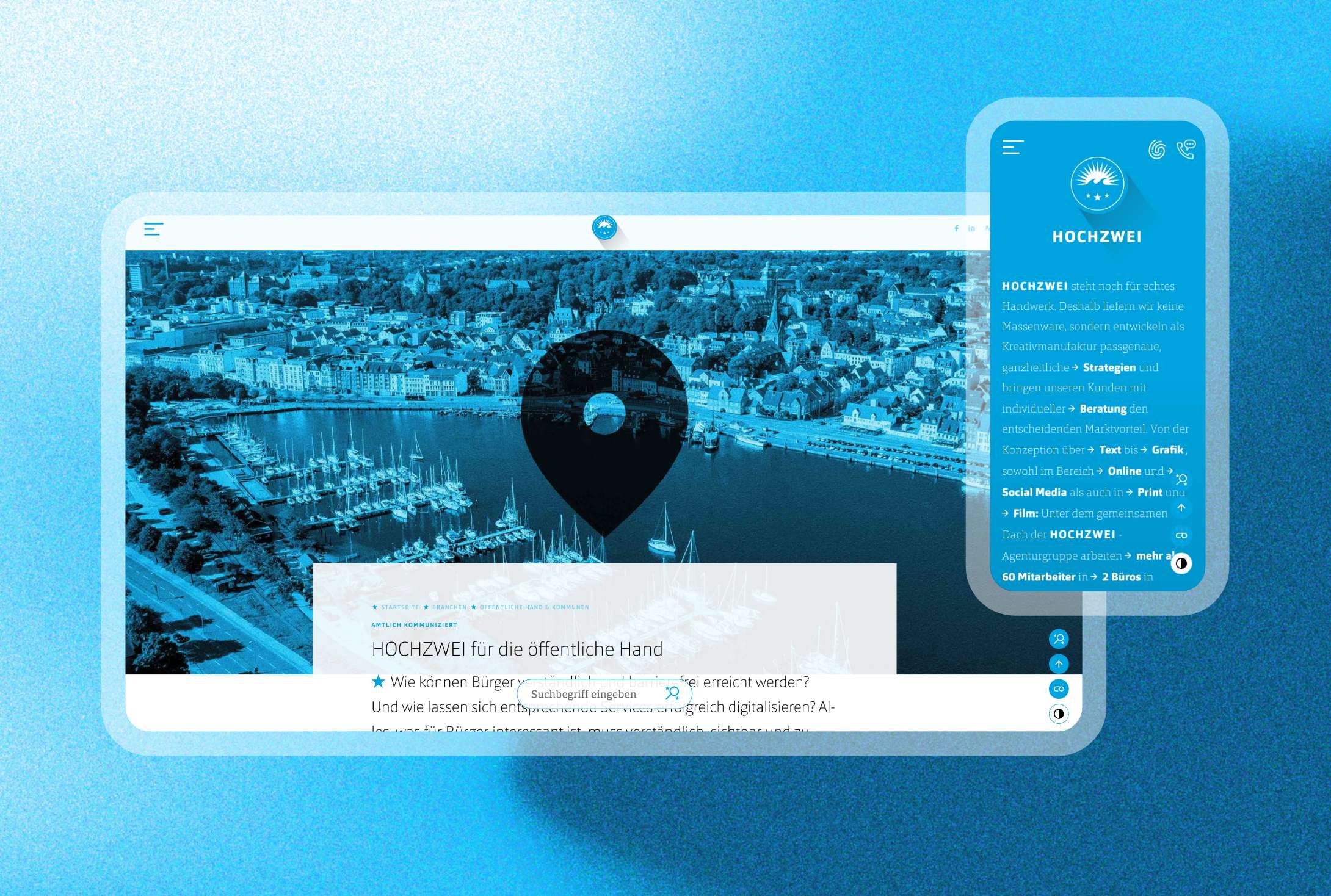This screenshot has width=1331, height=896.
Task: Open the LinkedIn icon in tablet header
Action: (x=971, y=228)
